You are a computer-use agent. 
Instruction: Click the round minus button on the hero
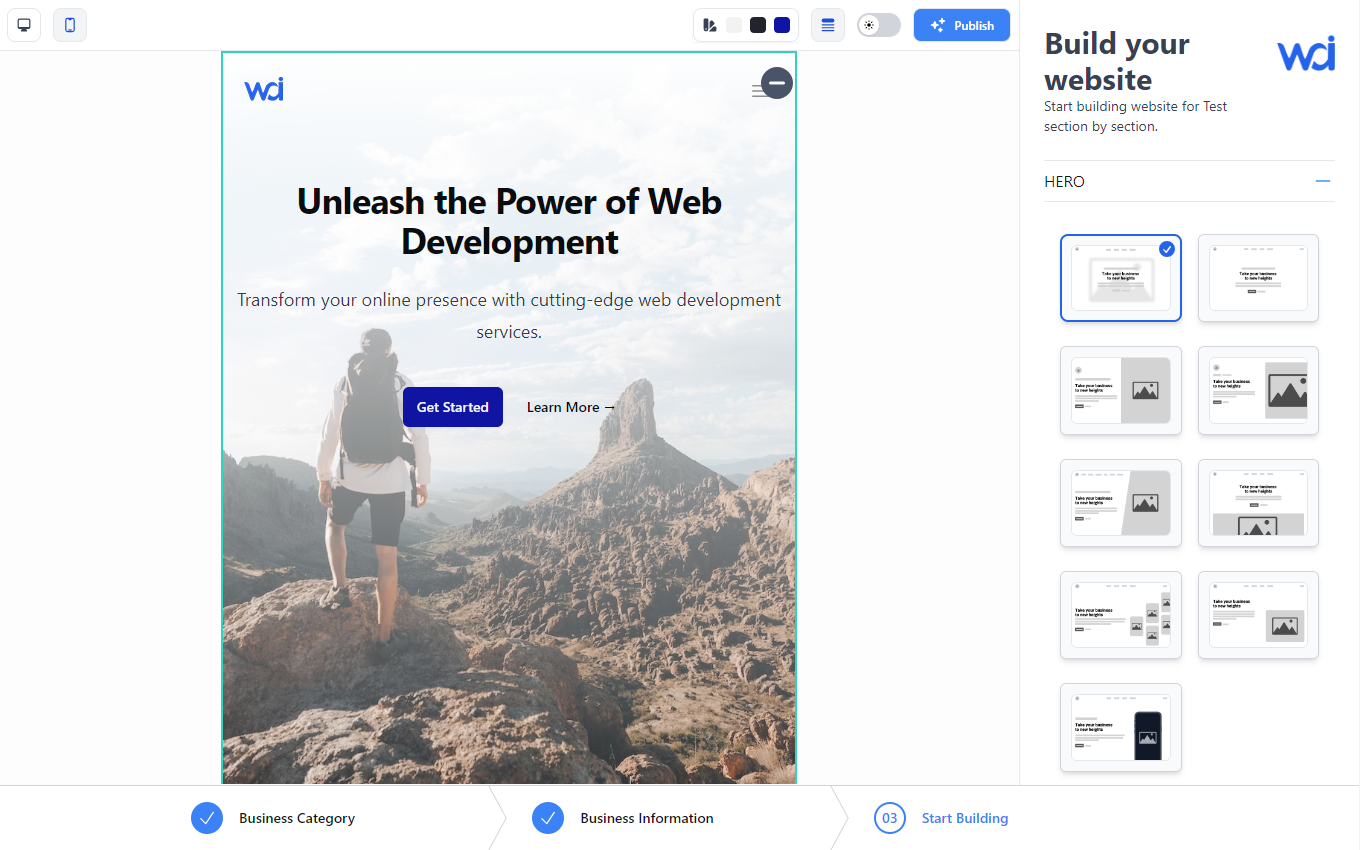pyautogui.click(x=777, y=83)
